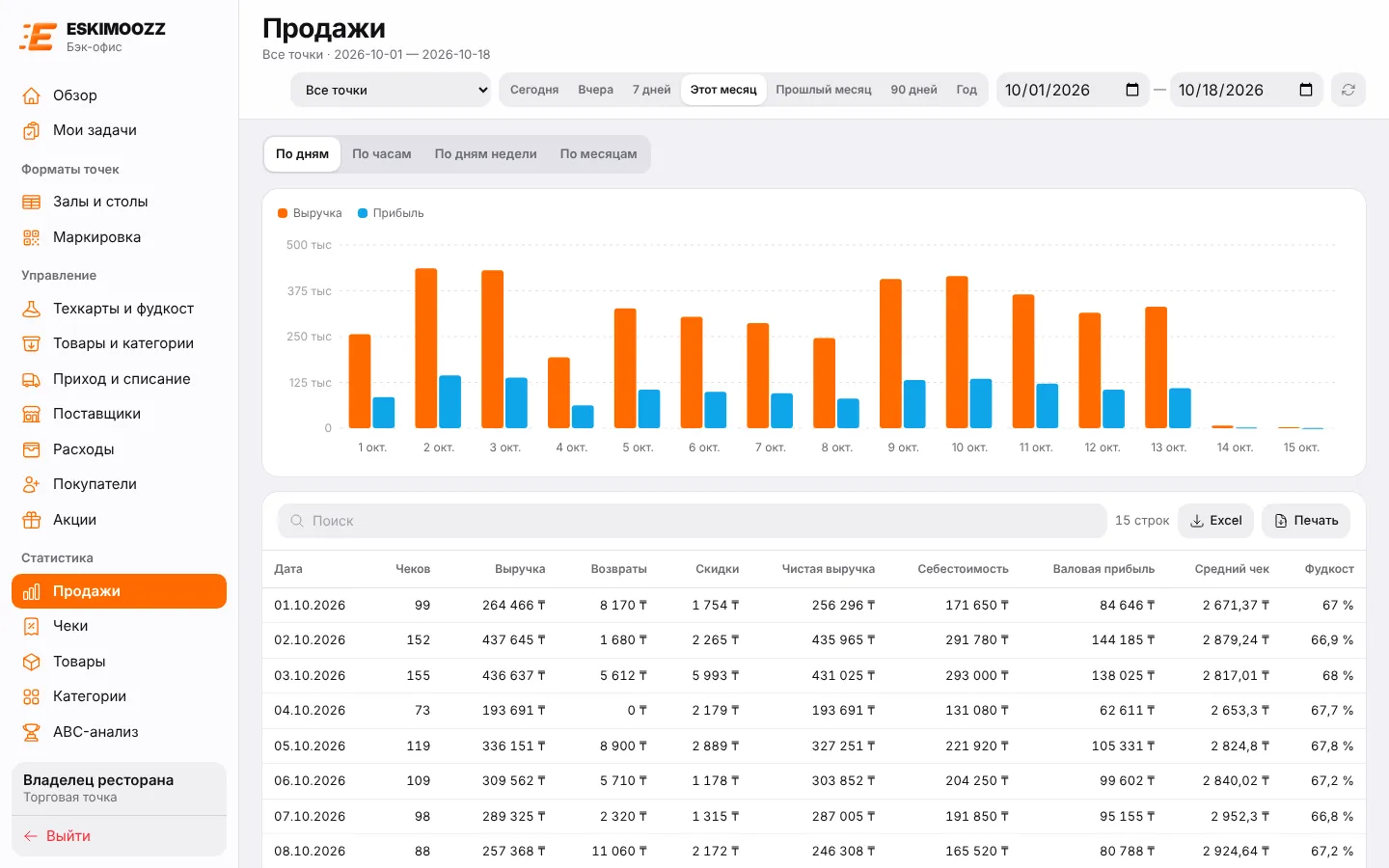Click calendar icon in start date field
This screenshot has height=868, width=1389.
1132,90
